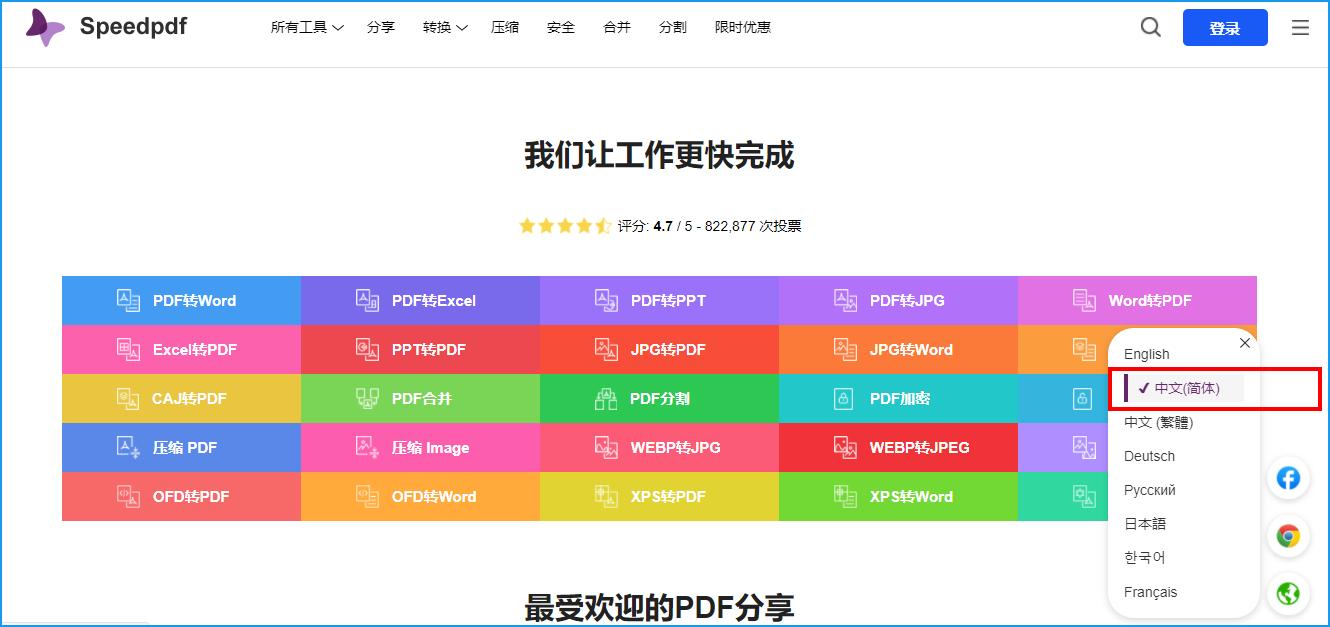Image resolution: width=1330 pixels, height=627 pixels.
Task: Open the WEBP转JPG converter
Action: tap(658, 447)
